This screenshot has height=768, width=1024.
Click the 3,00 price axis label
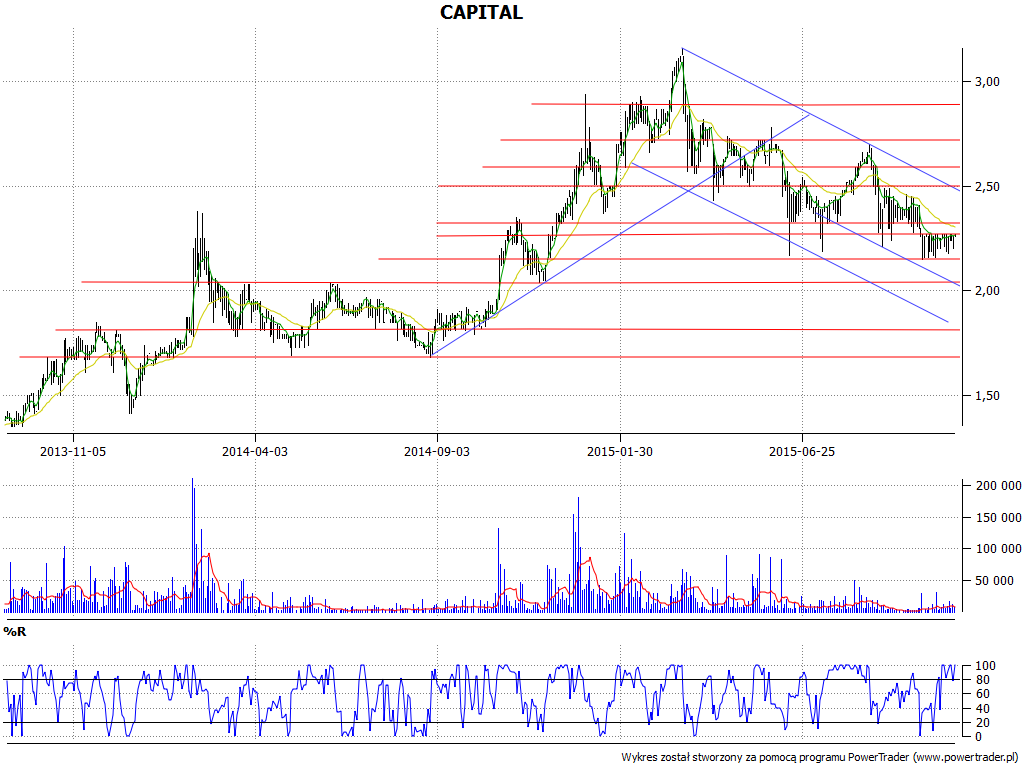989,82
